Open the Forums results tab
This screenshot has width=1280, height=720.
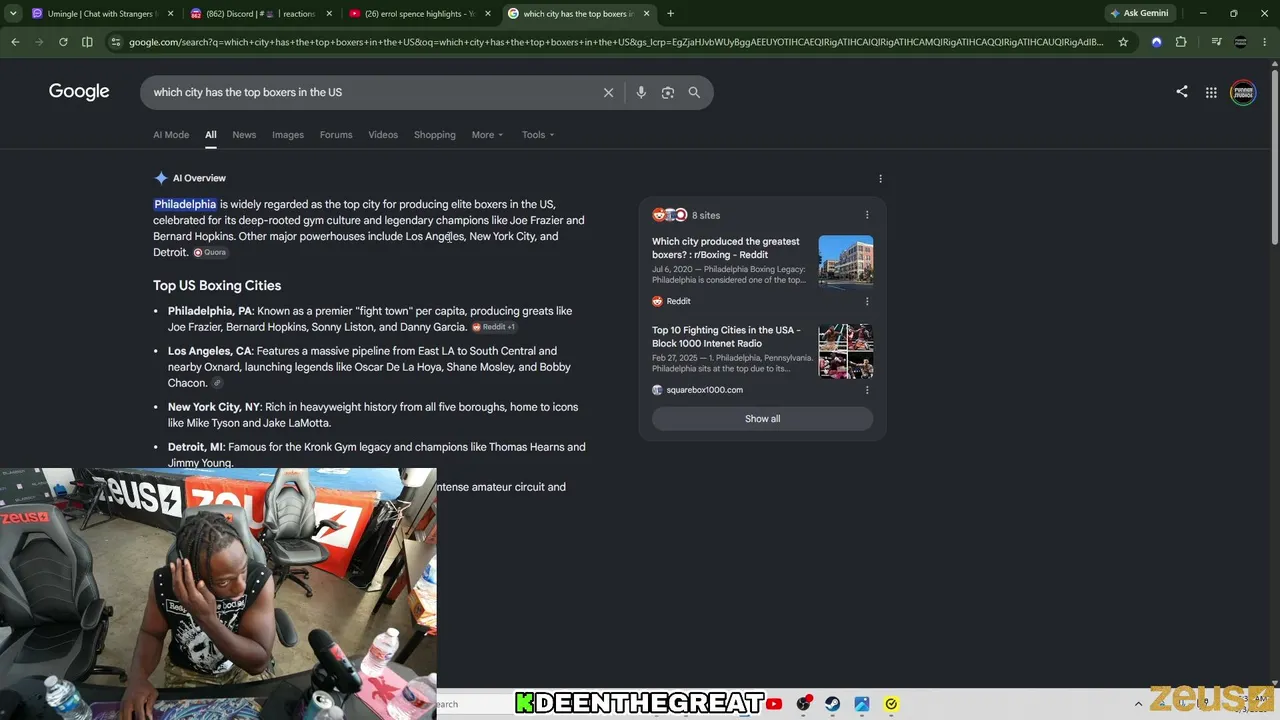[x=336, y=135]
